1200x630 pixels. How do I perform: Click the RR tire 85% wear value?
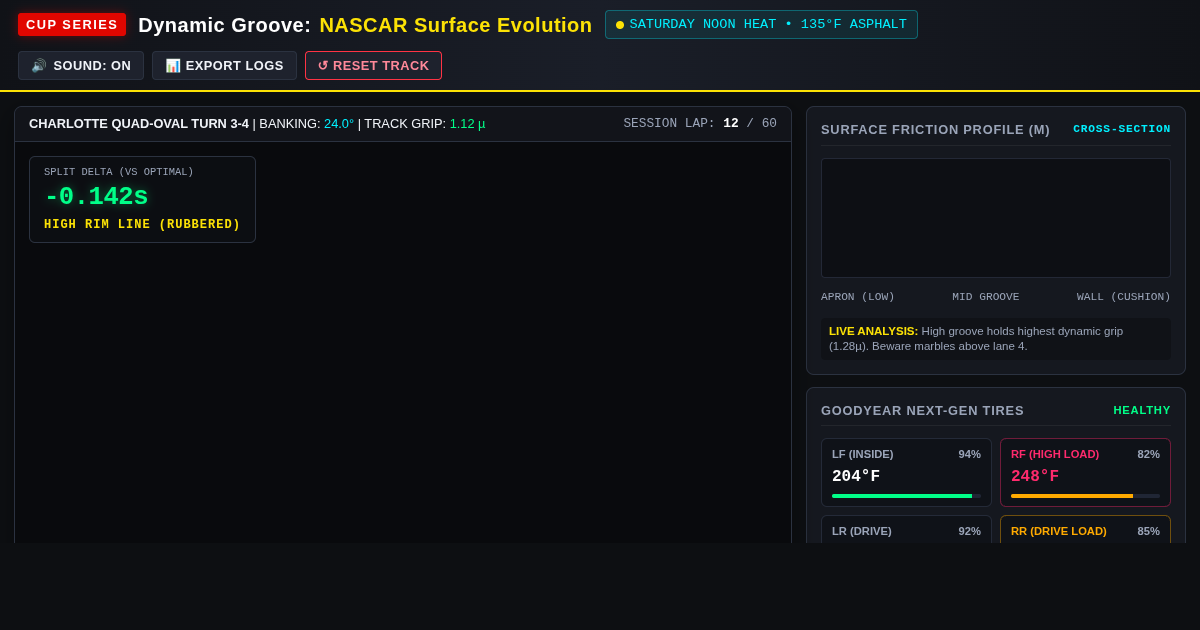(1148, 531)
